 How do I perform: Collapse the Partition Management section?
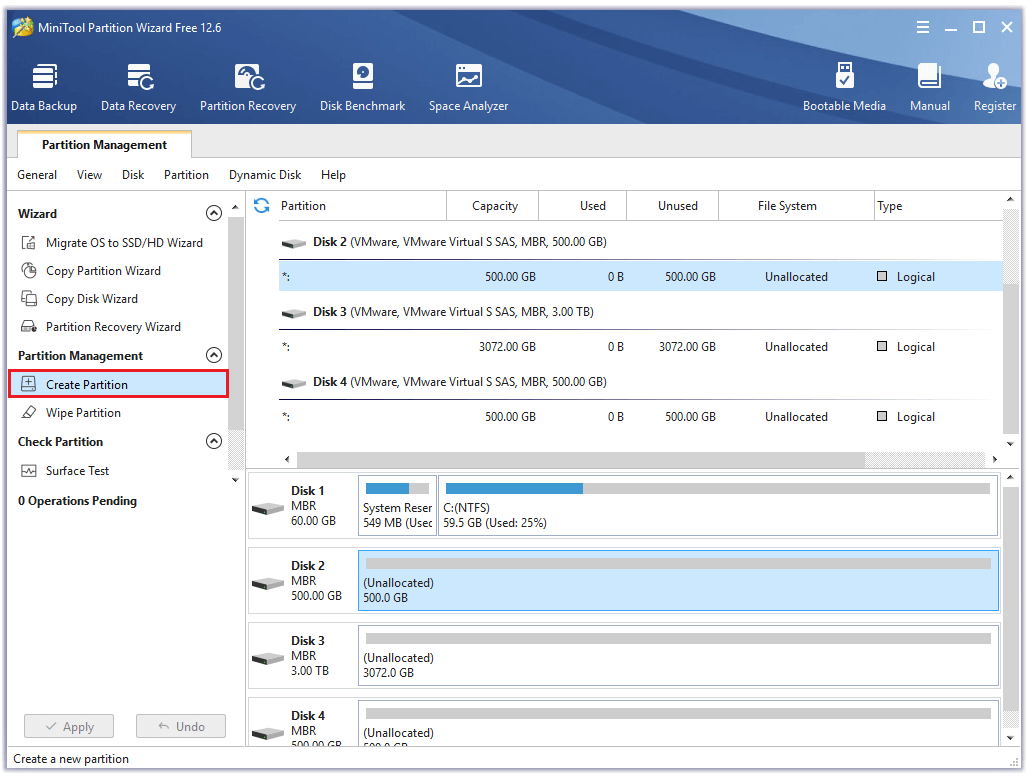tap(214, 355)
